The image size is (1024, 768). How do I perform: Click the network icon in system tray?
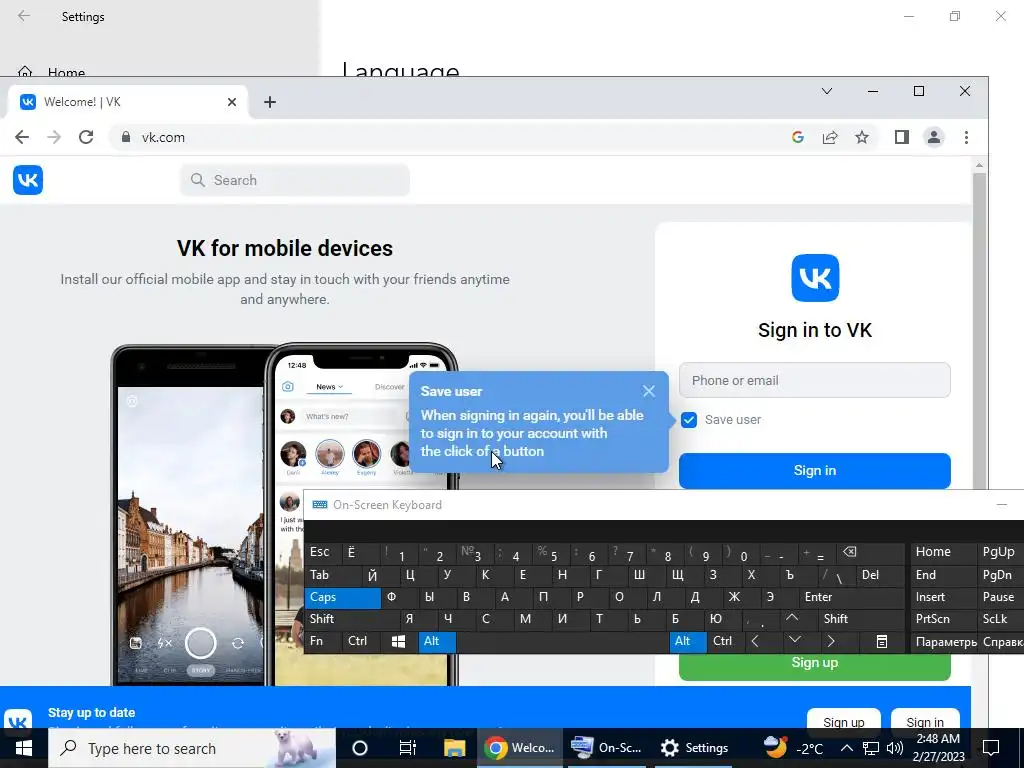871,748
